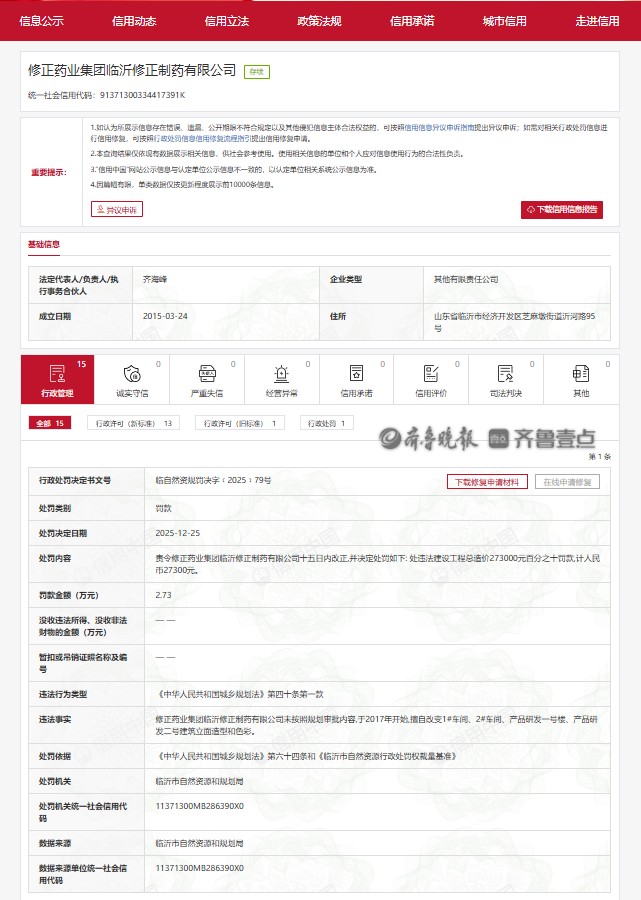Screen dimensions: 641x900
Task: Click penalty document number 临自然资规罚决字 79号
Action: click(x=213, y=480)
